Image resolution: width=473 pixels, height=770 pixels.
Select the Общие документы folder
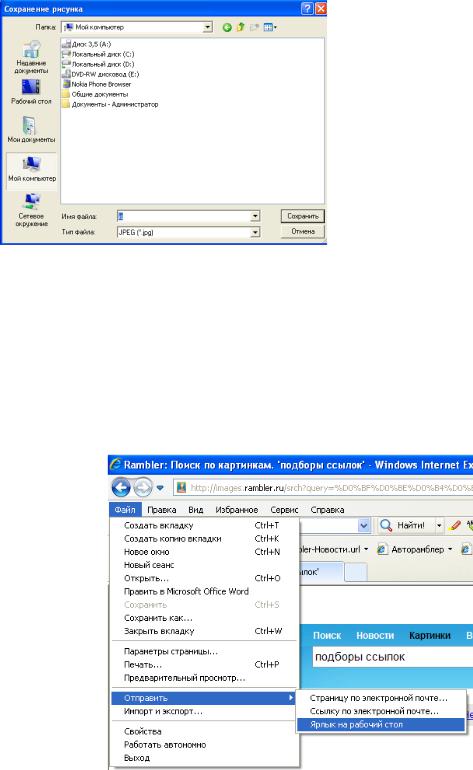click(x=95, y=94)
